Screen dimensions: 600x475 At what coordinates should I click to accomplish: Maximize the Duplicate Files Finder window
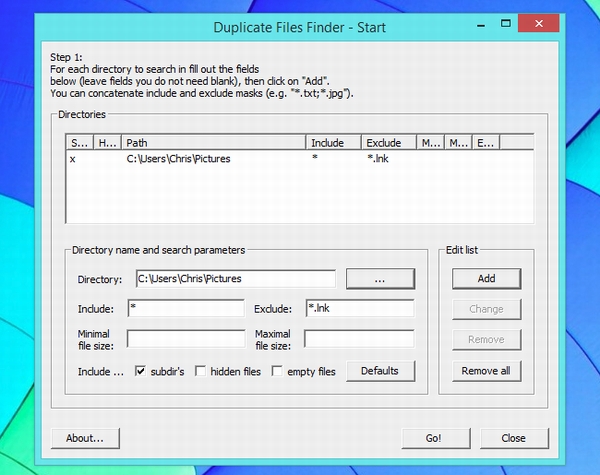(506, 24)
